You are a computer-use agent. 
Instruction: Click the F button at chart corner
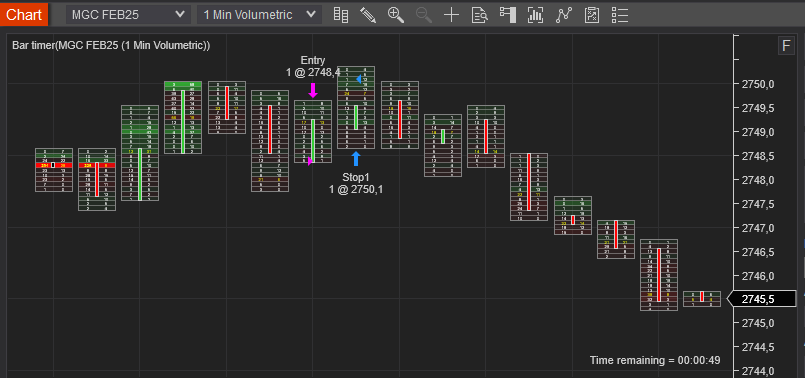pyautogui.click(x=786, y=46)
